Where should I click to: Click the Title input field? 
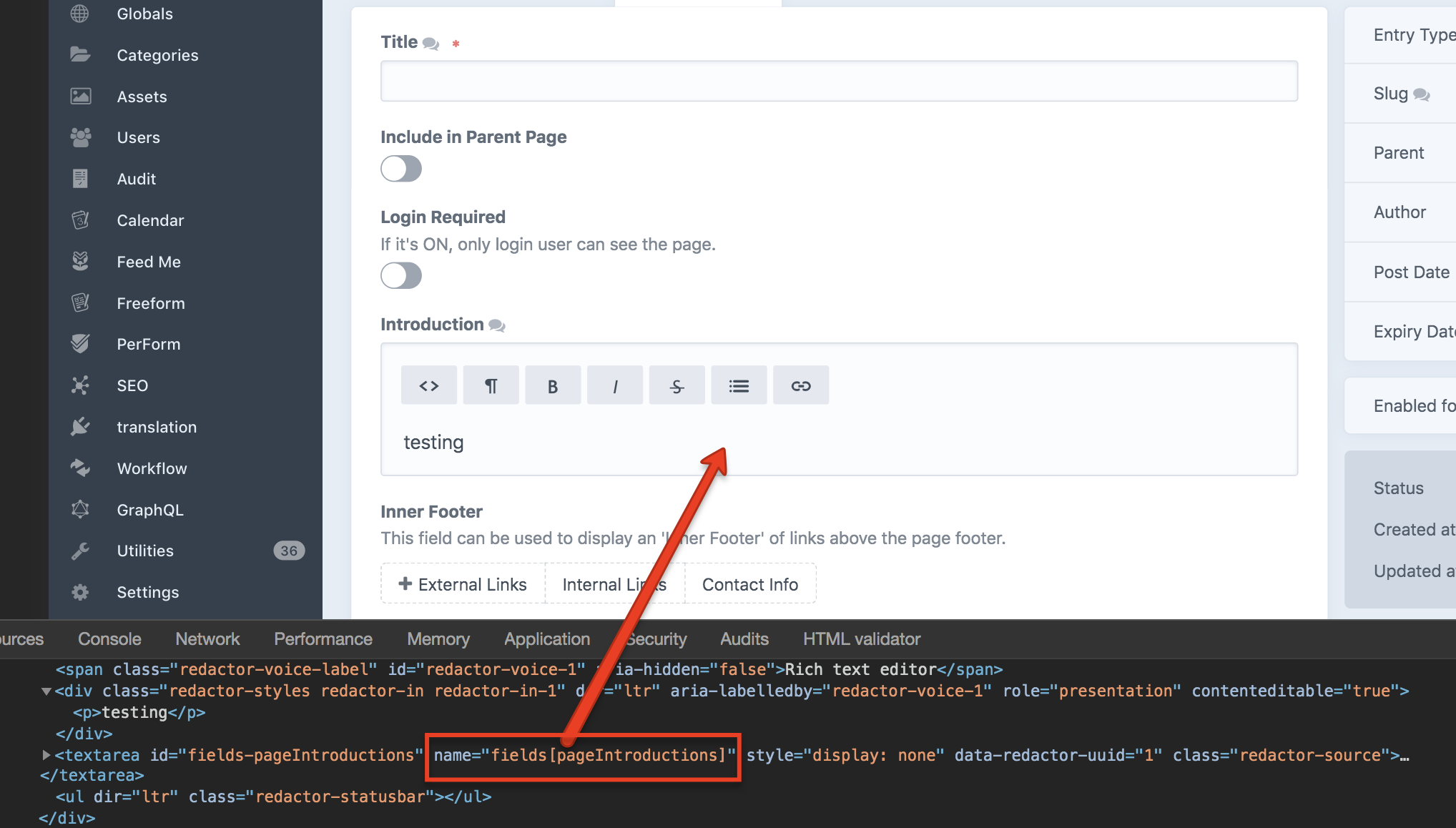point(837,81)
